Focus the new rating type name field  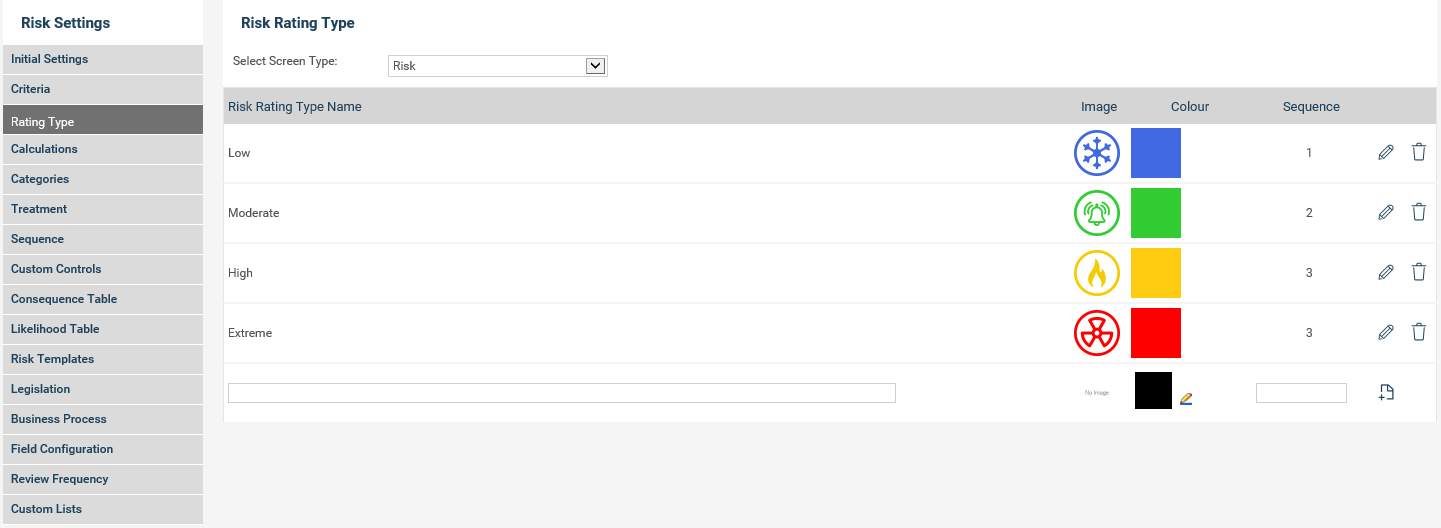[x=562, y=393]
